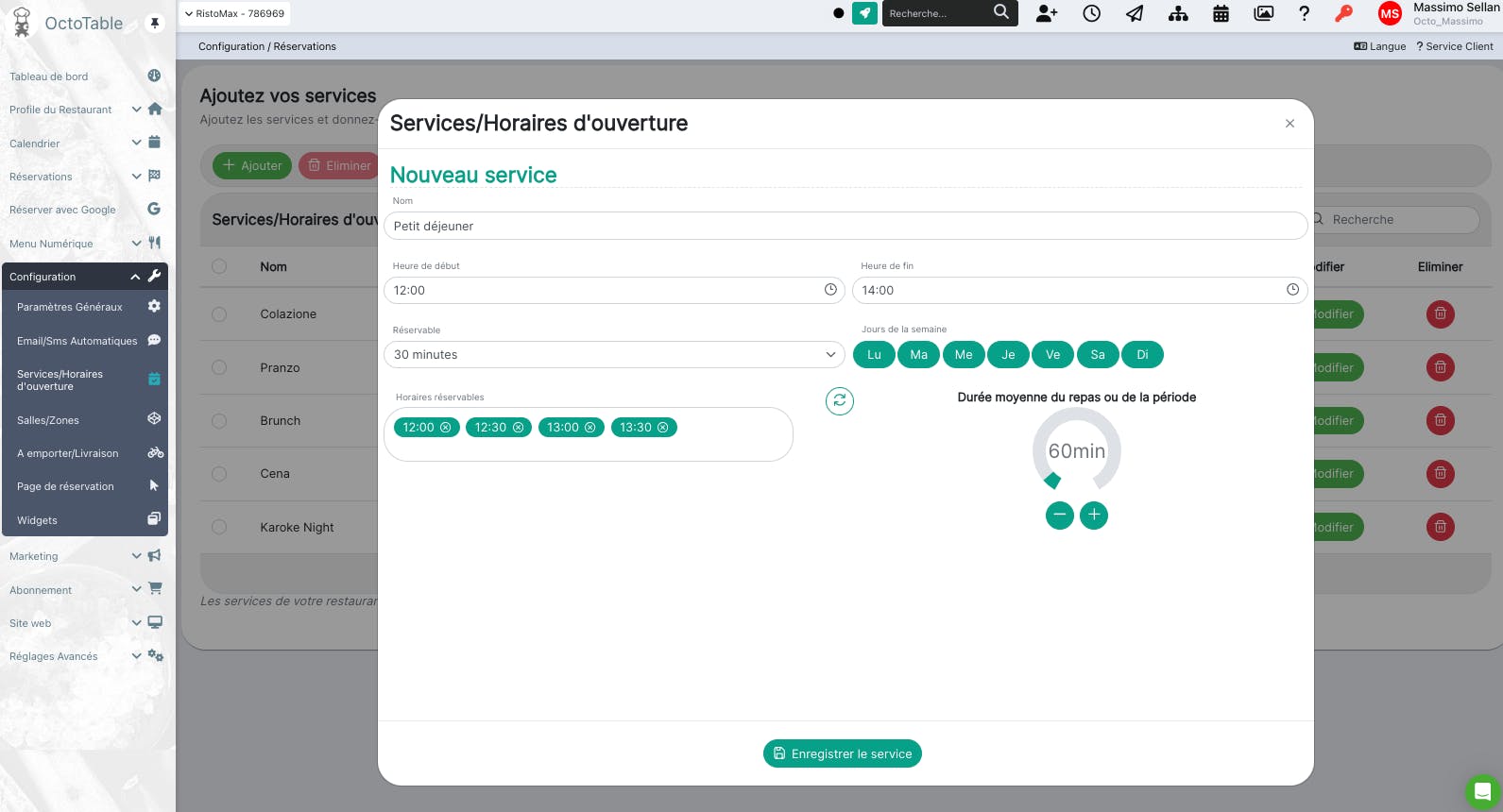Pin the sidebar with pushpin icon
Image resolution: width=1503 pixels, height=812 pixels.
(x=155, y=23)
